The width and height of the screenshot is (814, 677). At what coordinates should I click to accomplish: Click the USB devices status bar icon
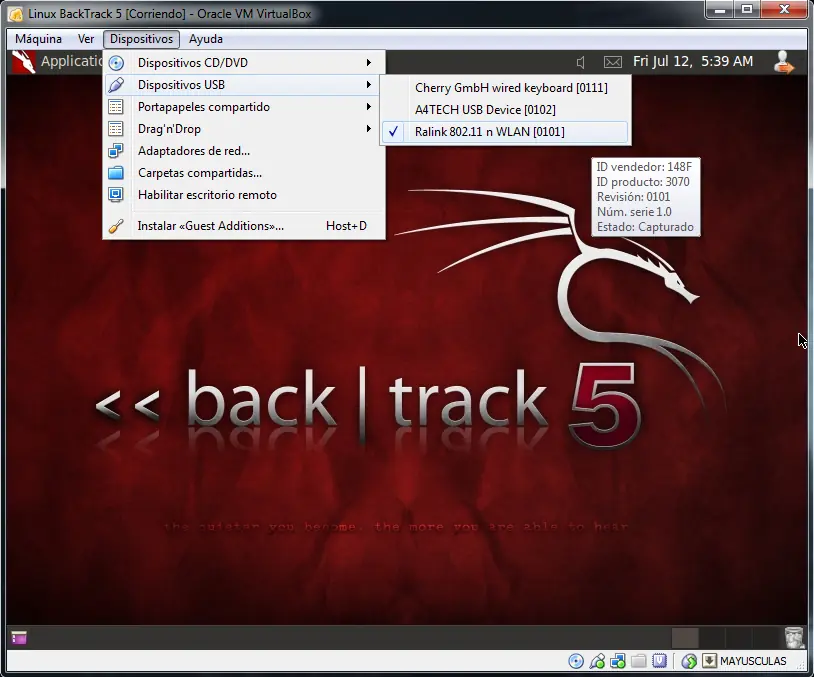pyautogui.click(x=597, y=661)
